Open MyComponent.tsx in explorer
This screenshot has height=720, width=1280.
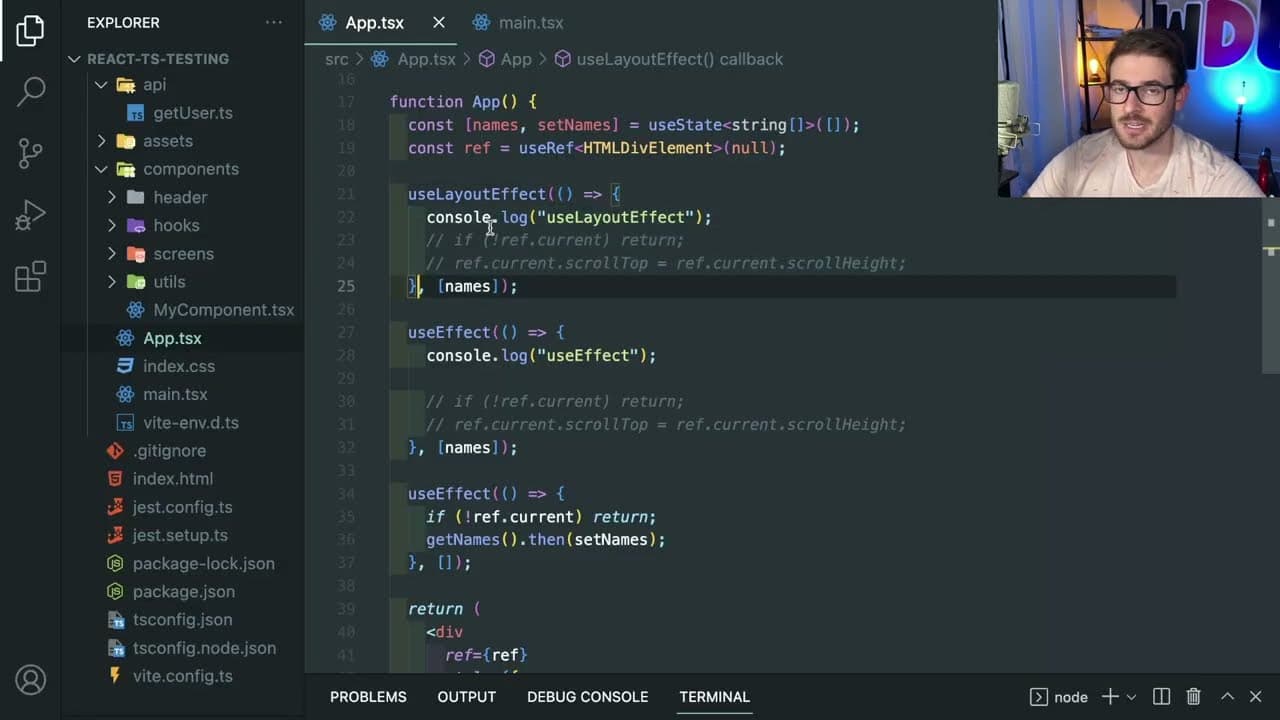(x=223, y=310)
